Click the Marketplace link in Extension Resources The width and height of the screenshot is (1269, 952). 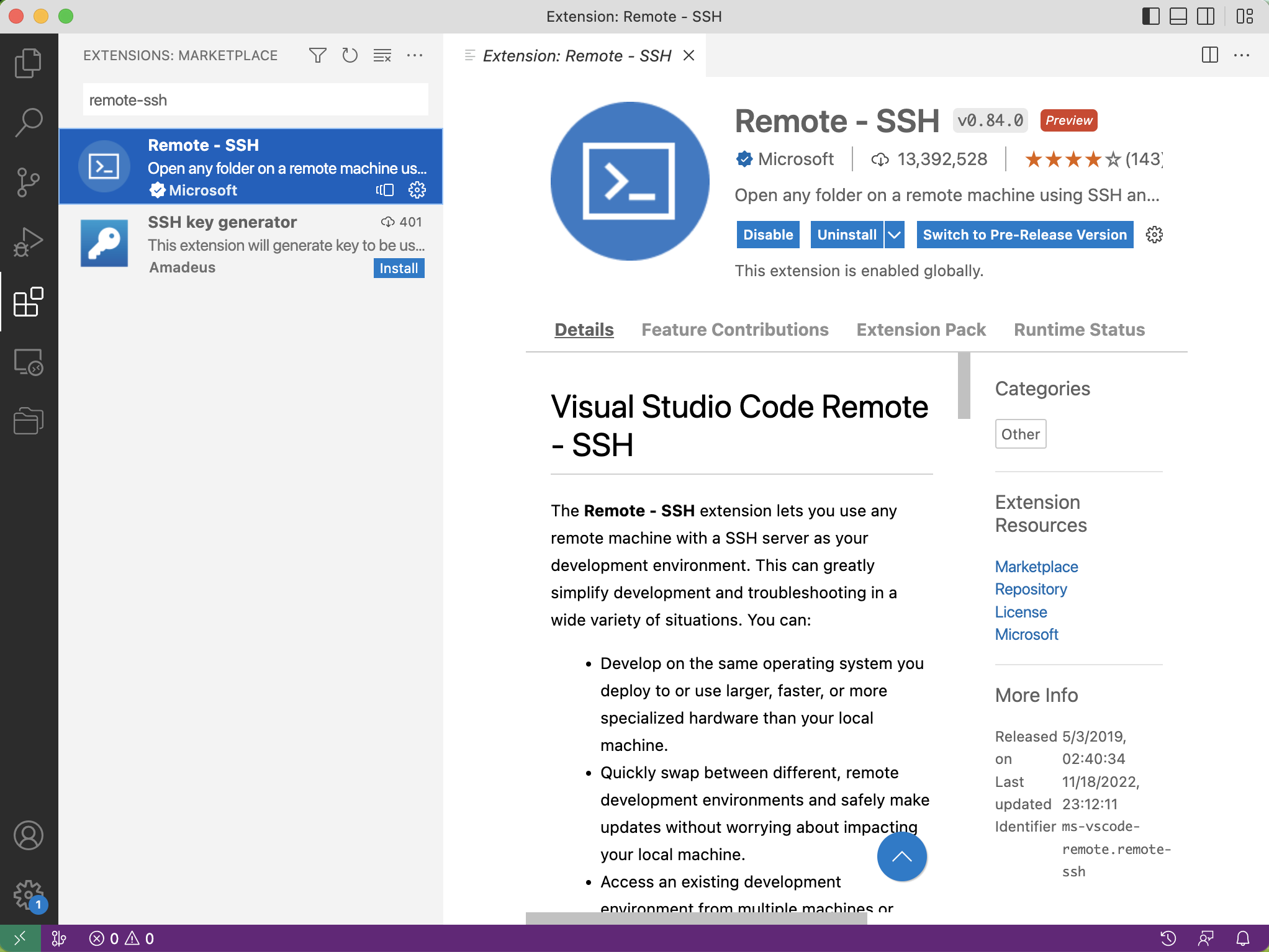1035,565
